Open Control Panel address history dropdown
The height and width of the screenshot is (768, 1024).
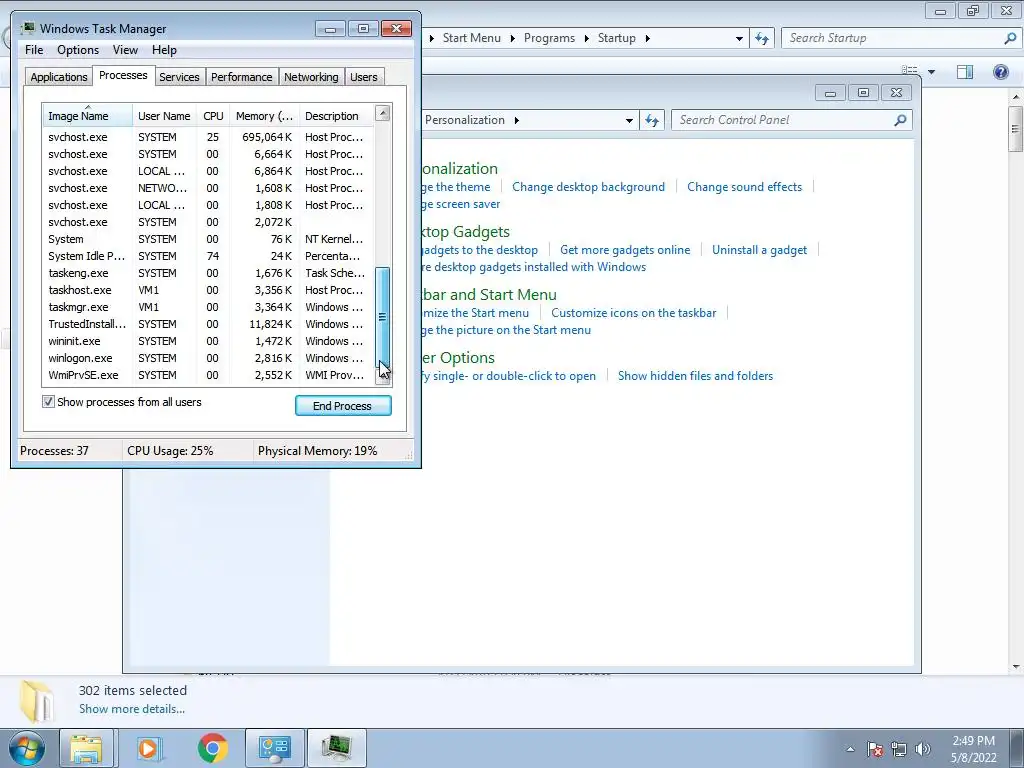pos(629,121)
